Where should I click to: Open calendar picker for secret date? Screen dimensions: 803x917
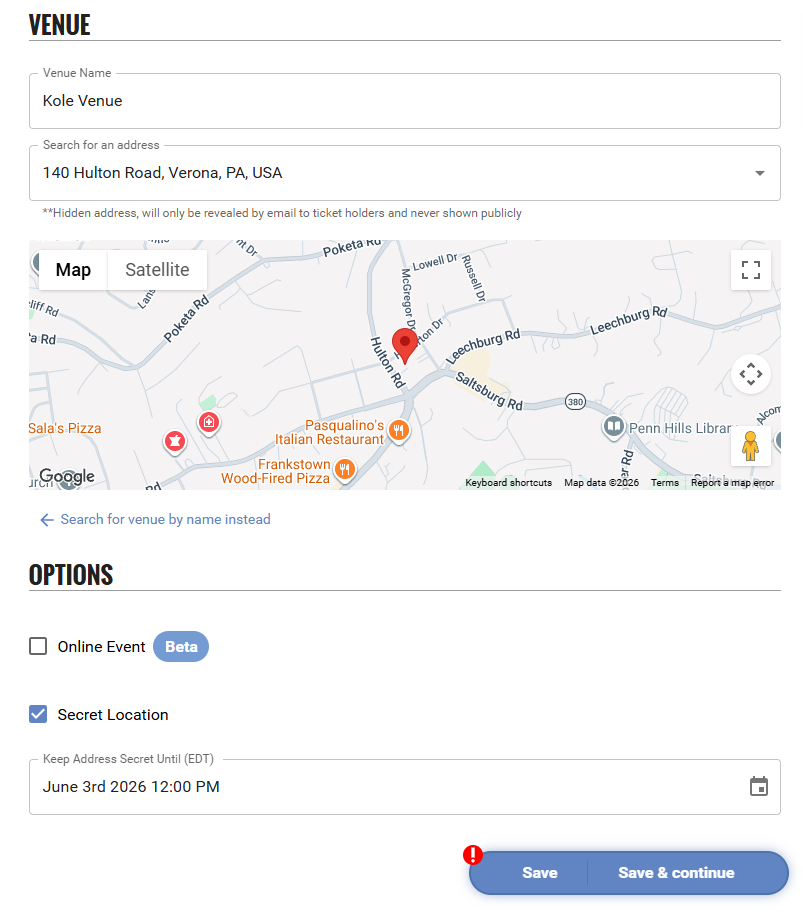pos(759,787)
